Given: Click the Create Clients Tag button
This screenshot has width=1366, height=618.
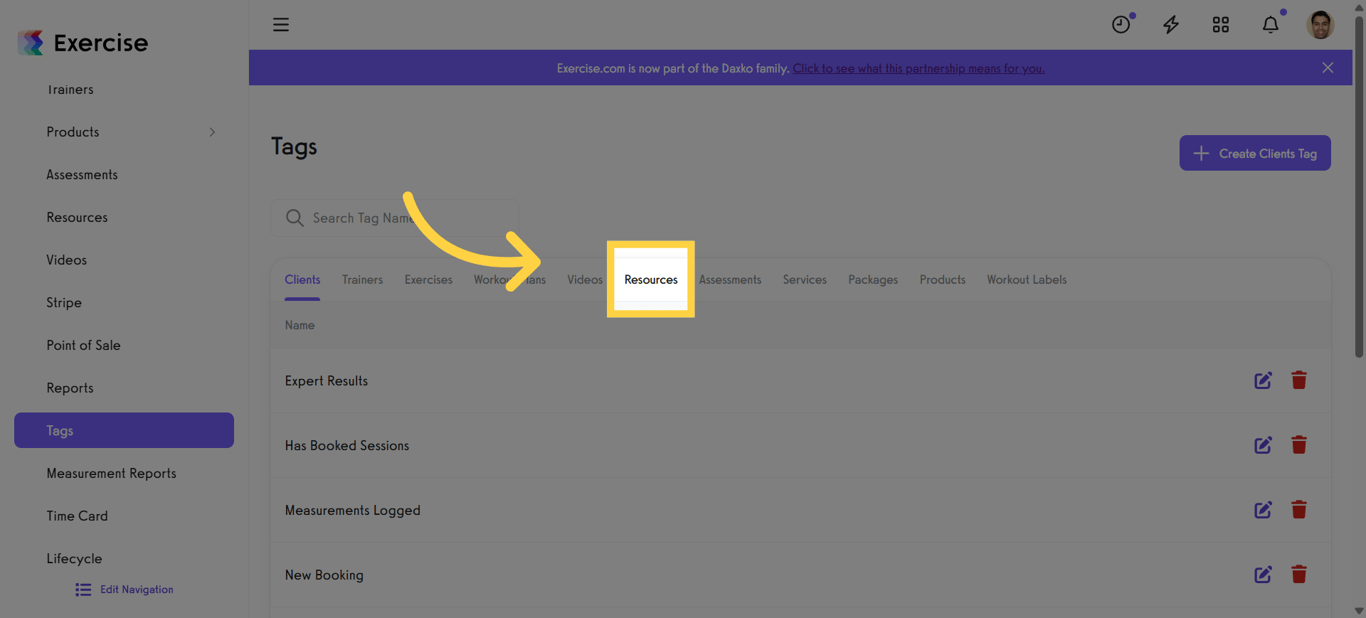Looking at the screenshot, I should (1255, 152).
